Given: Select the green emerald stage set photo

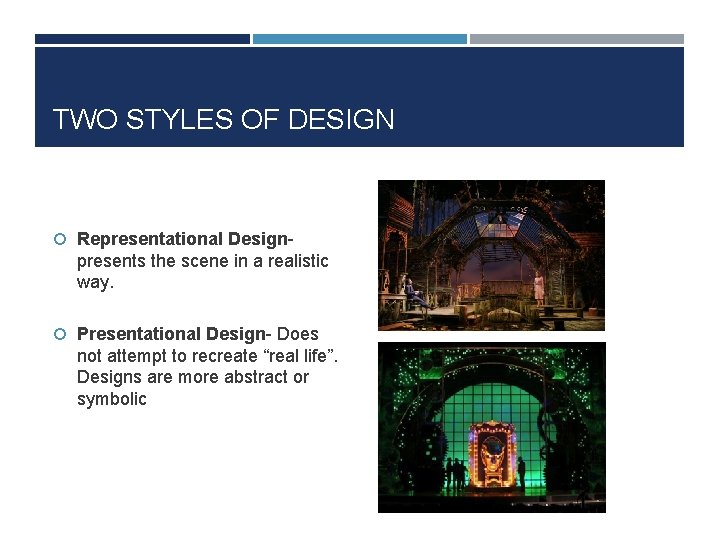Looking at the screenshot, I should (492, 428).
